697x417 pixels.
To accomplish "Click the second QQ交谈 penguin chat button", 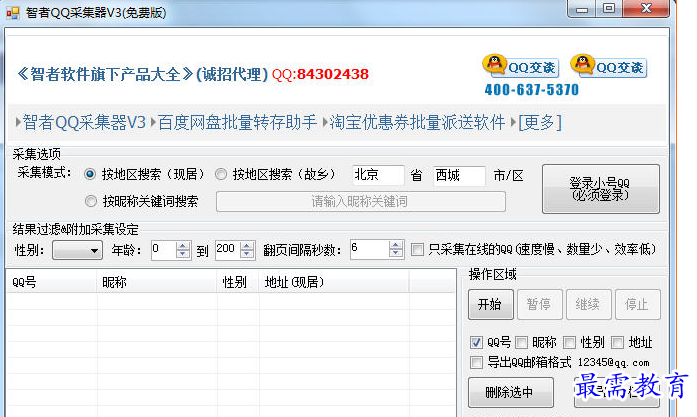I will point(609,67).
